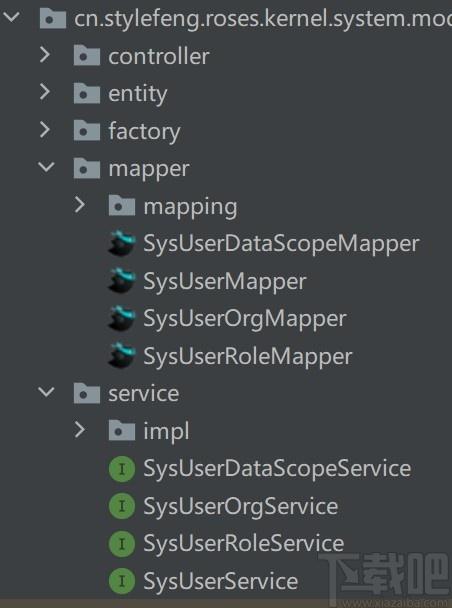Expand the controller package
Image resolution: width=452 pixels, height=608 pixels.
[x=45, y=55]
